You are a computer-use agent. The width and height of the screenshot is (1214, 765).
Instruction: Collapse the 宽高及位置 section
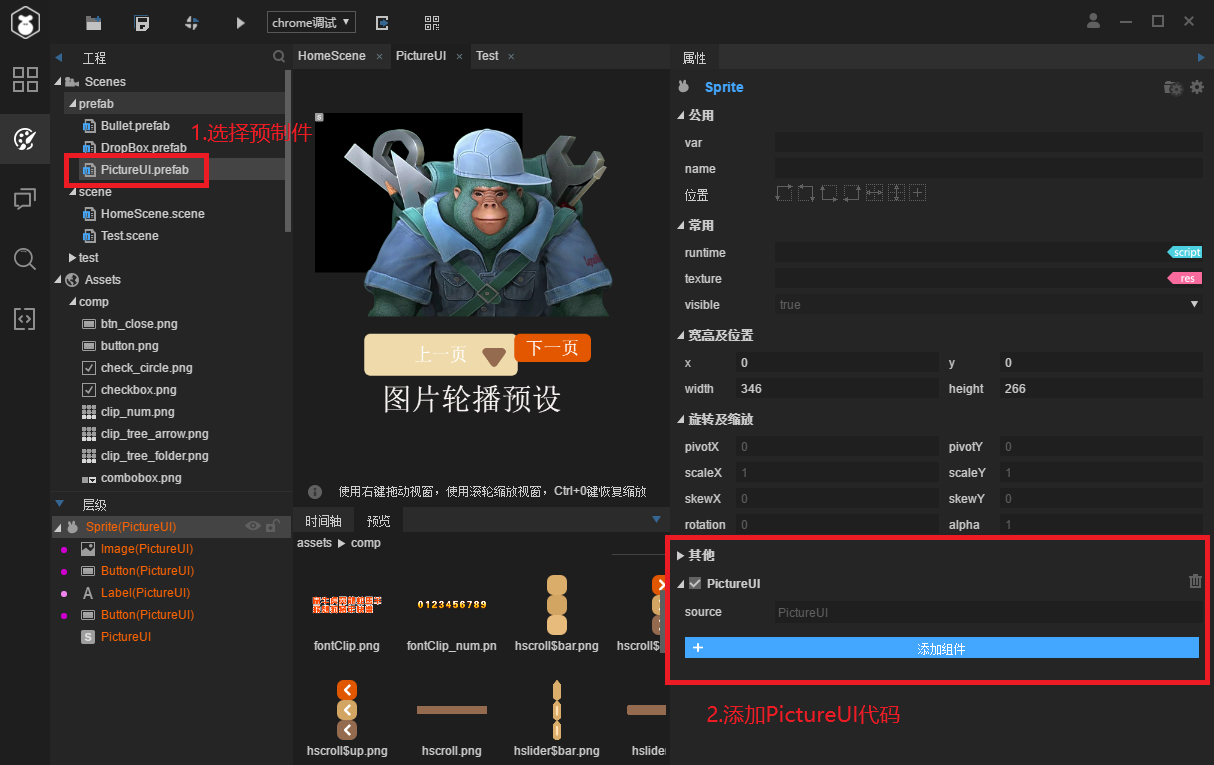pos(681,335)
